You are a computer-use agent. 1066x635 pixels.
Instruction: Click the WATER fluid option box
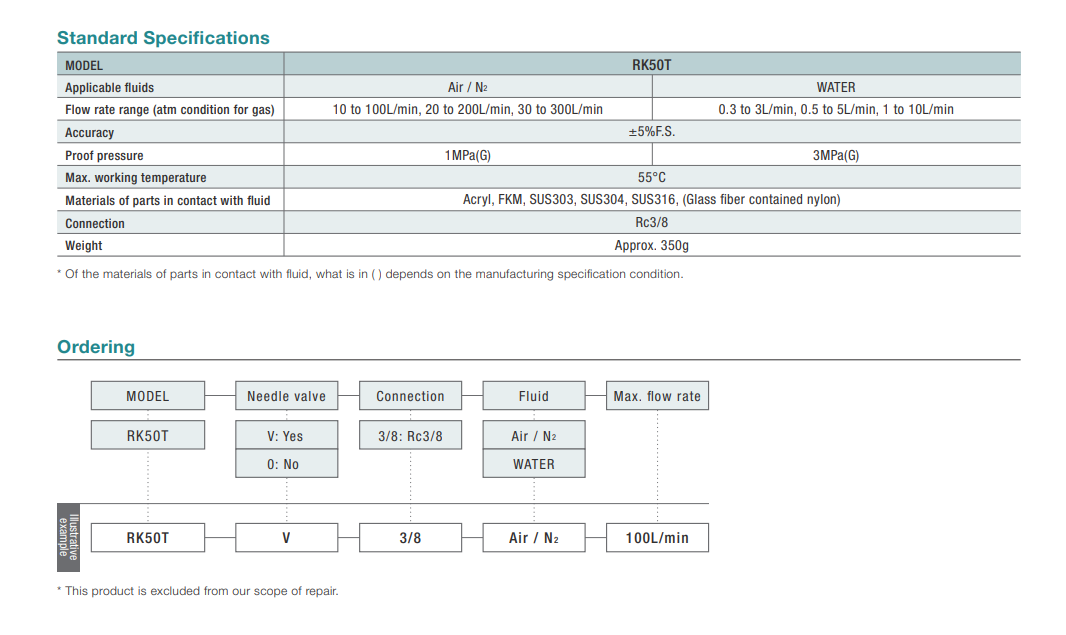click(534, 464)
